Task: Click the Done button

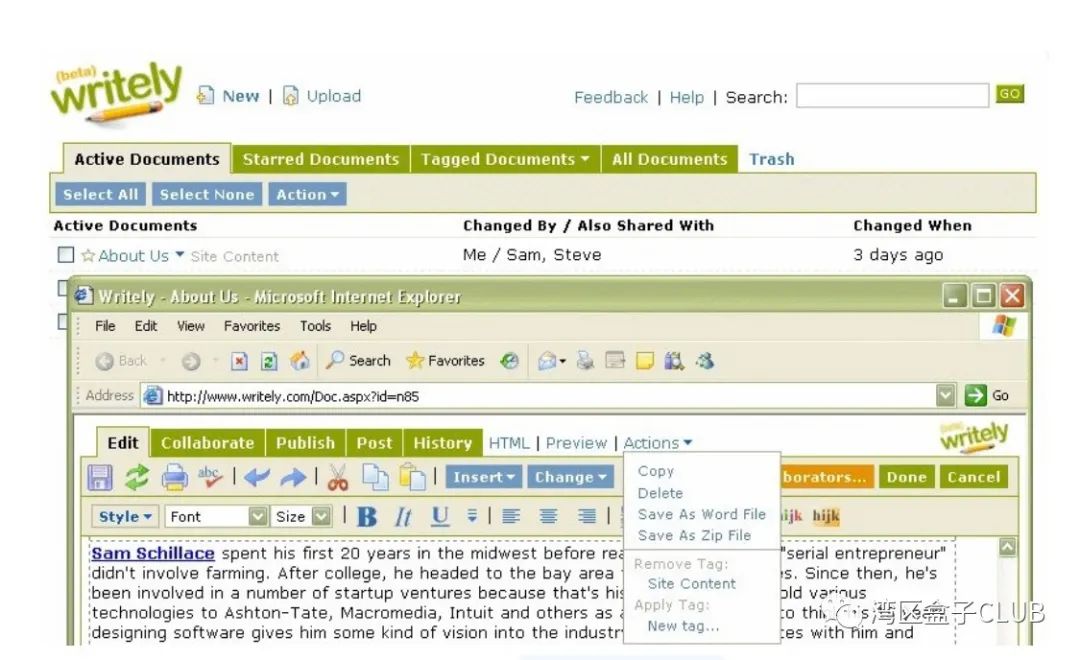Action: pyautogui.click(x=906, y=477)
